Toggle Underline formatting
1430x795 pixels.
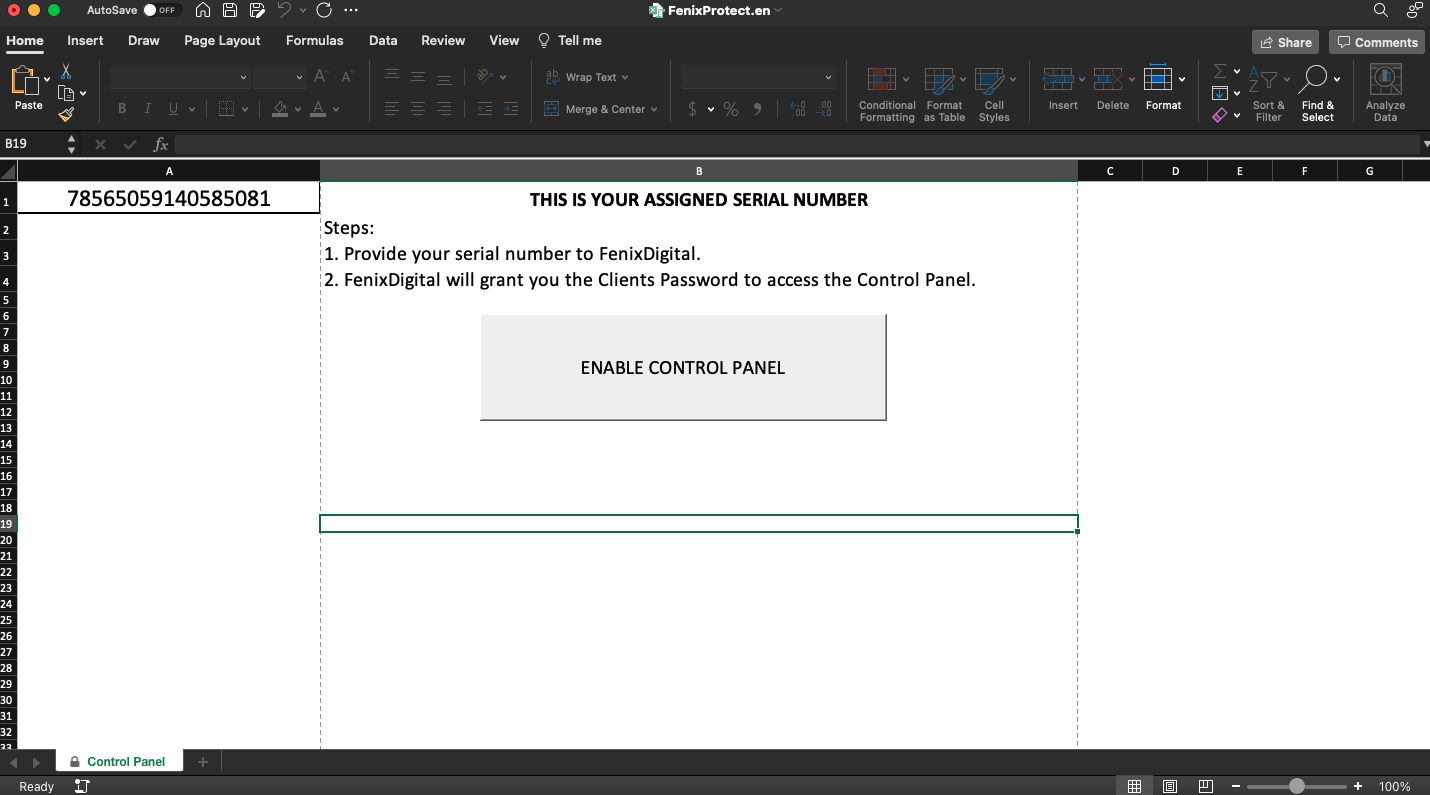pos(174,109)
